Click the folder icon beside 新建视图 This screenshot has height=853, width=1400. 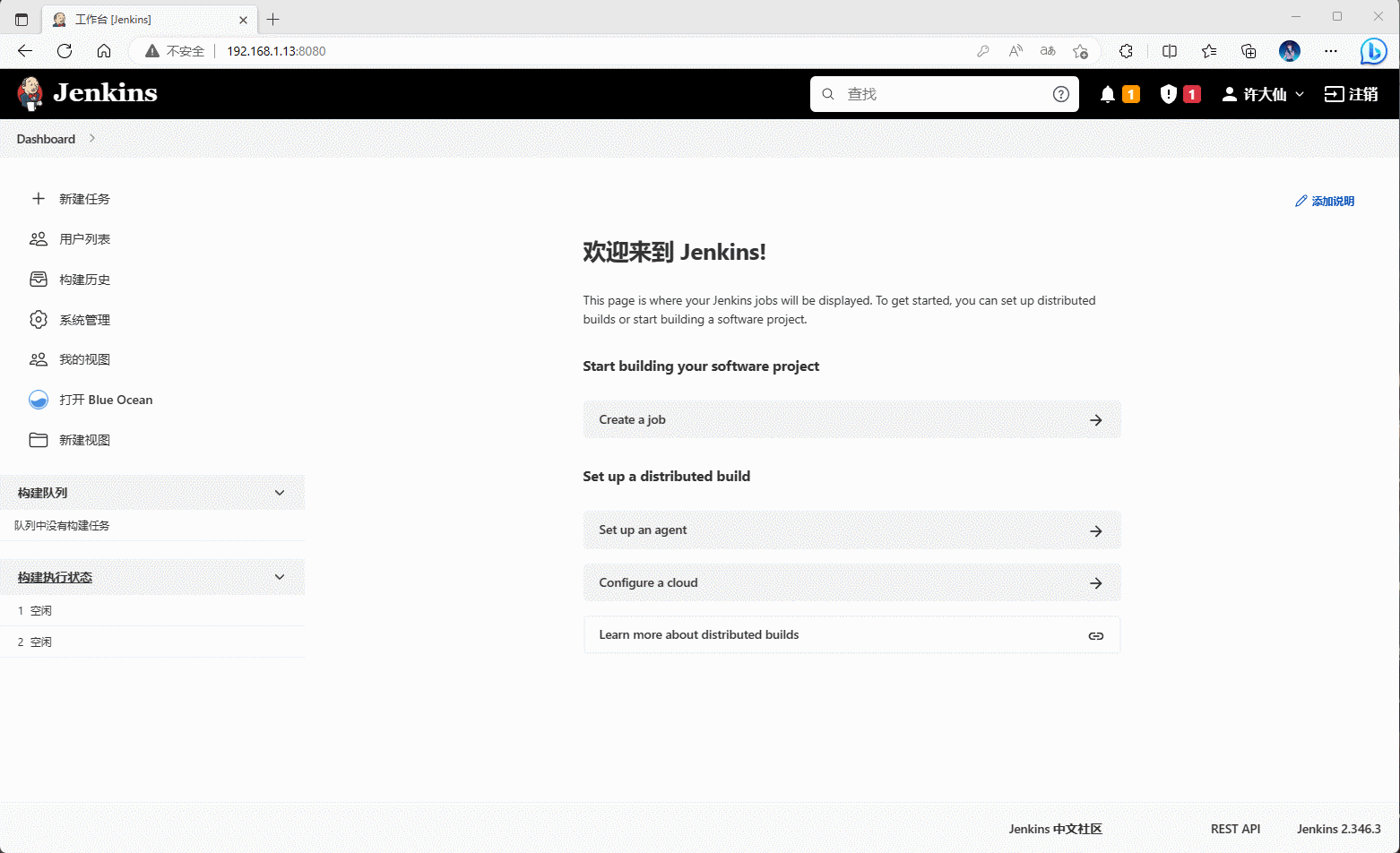click(x=39, y=440)
